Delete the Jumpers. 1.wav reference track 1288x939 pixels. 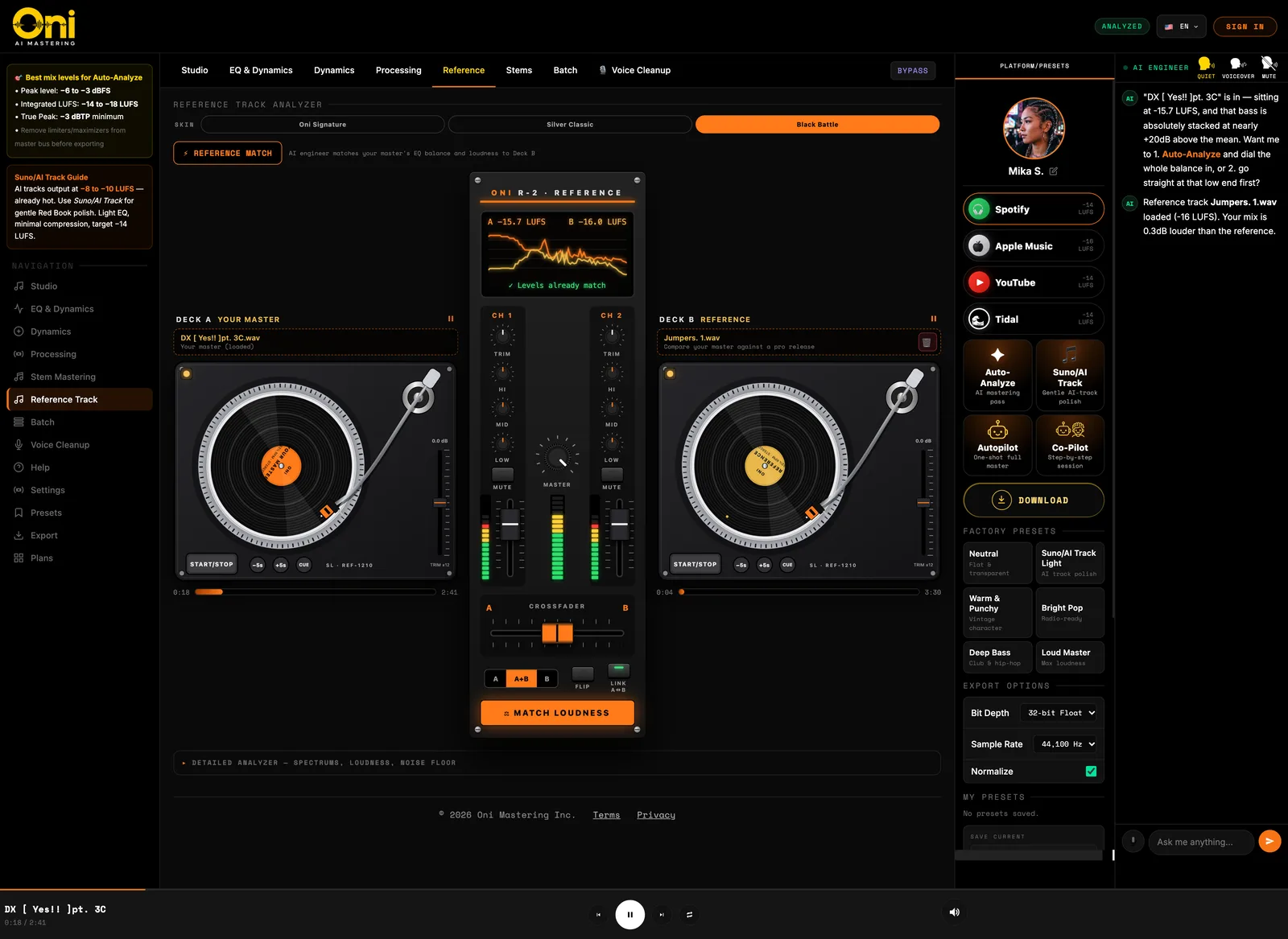pyautogui.click(x=927, y=342)
